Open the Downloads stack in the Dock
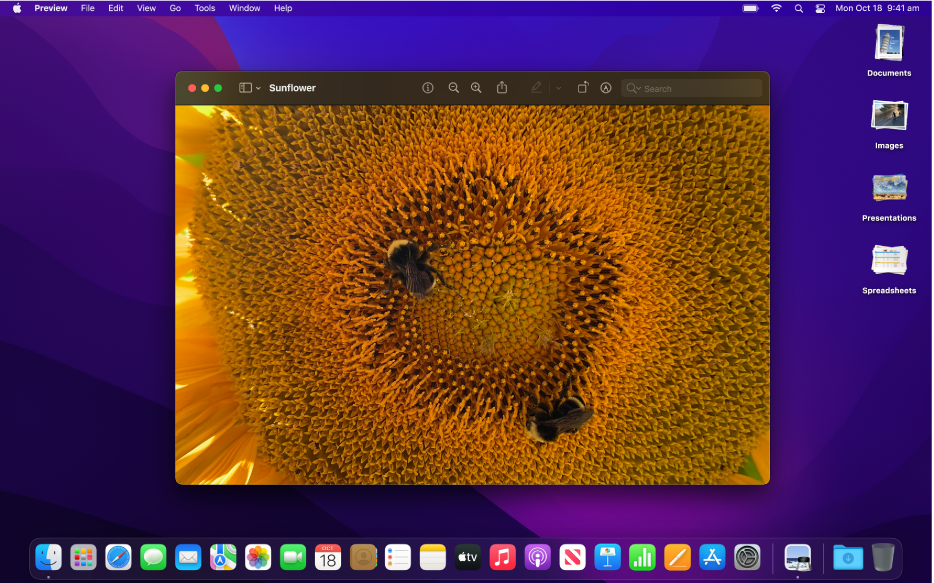Viewport: 934px width, 583px height. tap(847, 557)
